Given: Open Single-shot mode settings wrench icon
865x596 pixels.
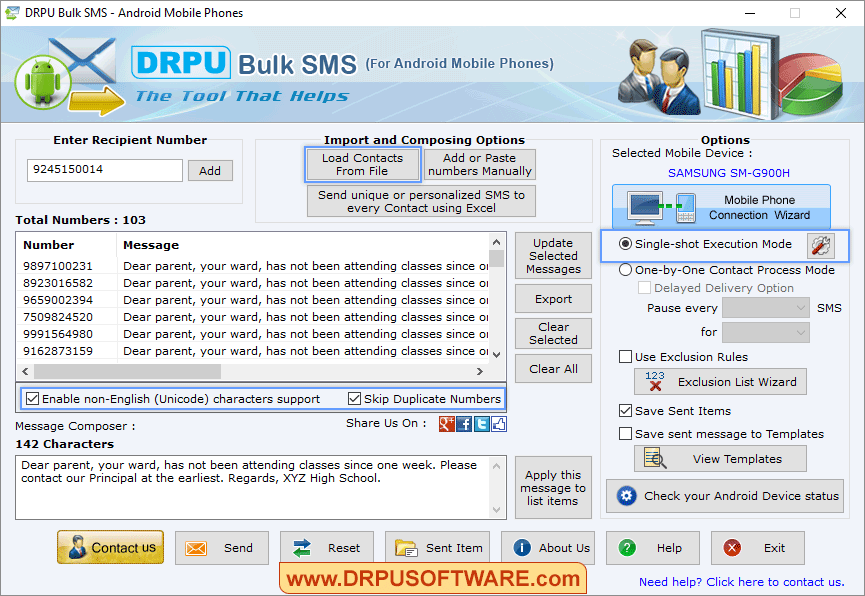Looking at the screenshot, I should 820,245.
